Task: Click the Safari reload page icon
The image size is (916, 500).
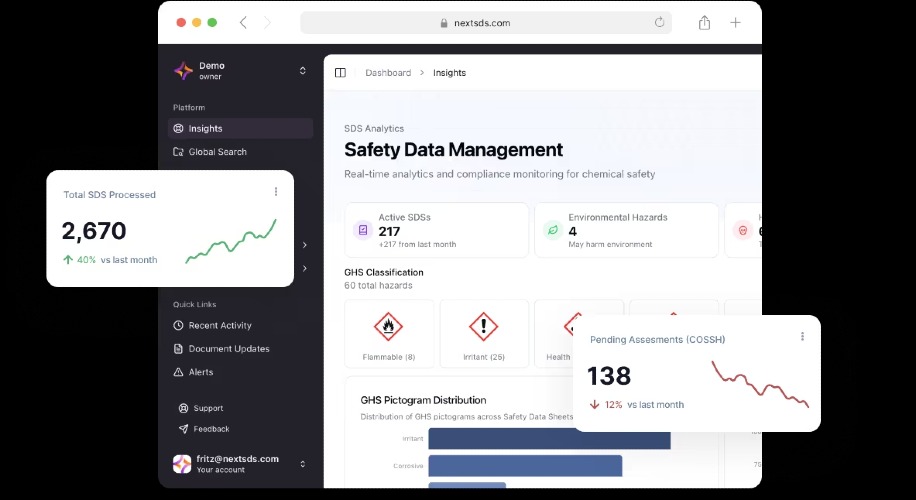Action: pyautogui.click(x=659, y=22)
